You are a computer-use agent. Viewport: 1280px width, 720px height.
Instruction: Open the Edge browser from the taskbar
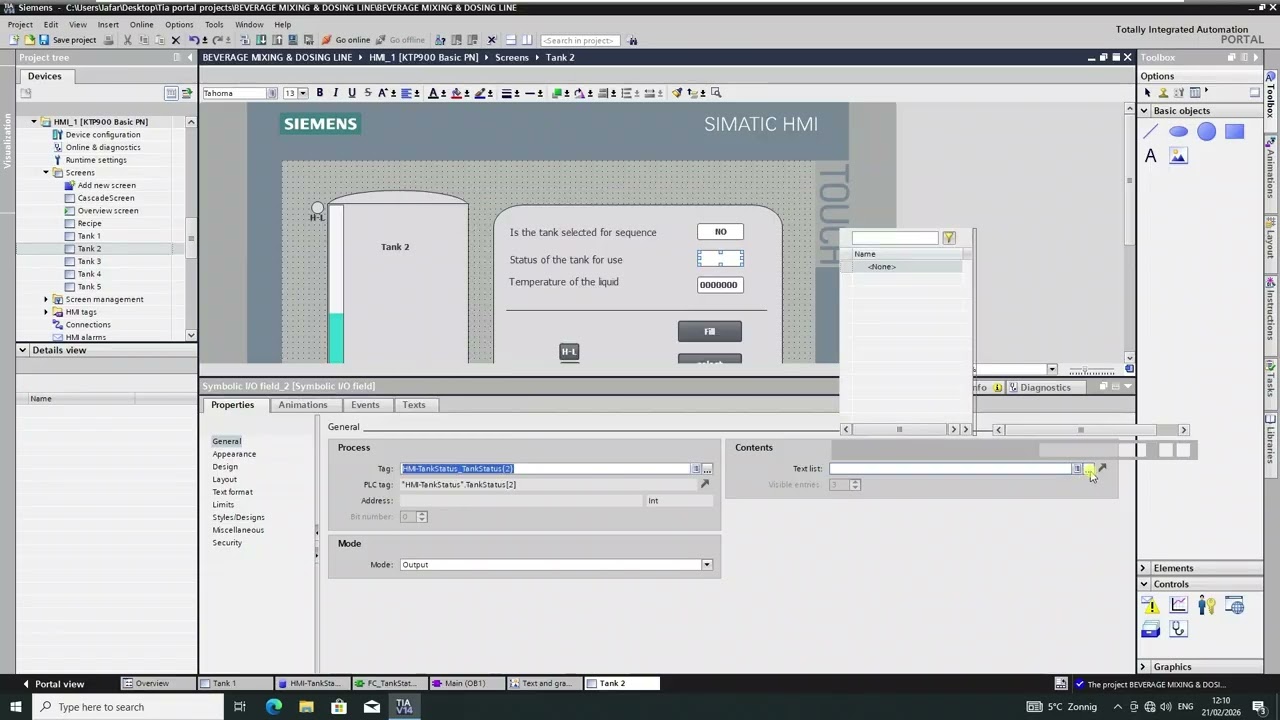[x=273, y=707]
